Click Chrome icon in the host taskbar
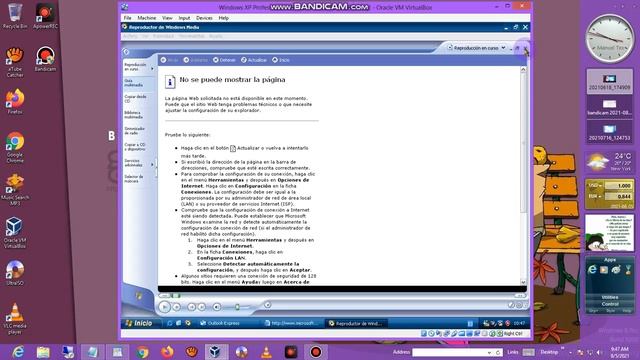Image resolution: width=640 pixels, height=360 pixels. [x=142, y=352]
